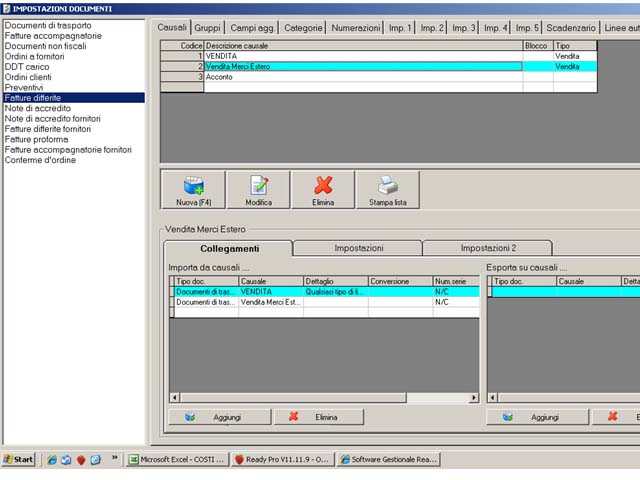Click the Descrizione causale column header

363,46
